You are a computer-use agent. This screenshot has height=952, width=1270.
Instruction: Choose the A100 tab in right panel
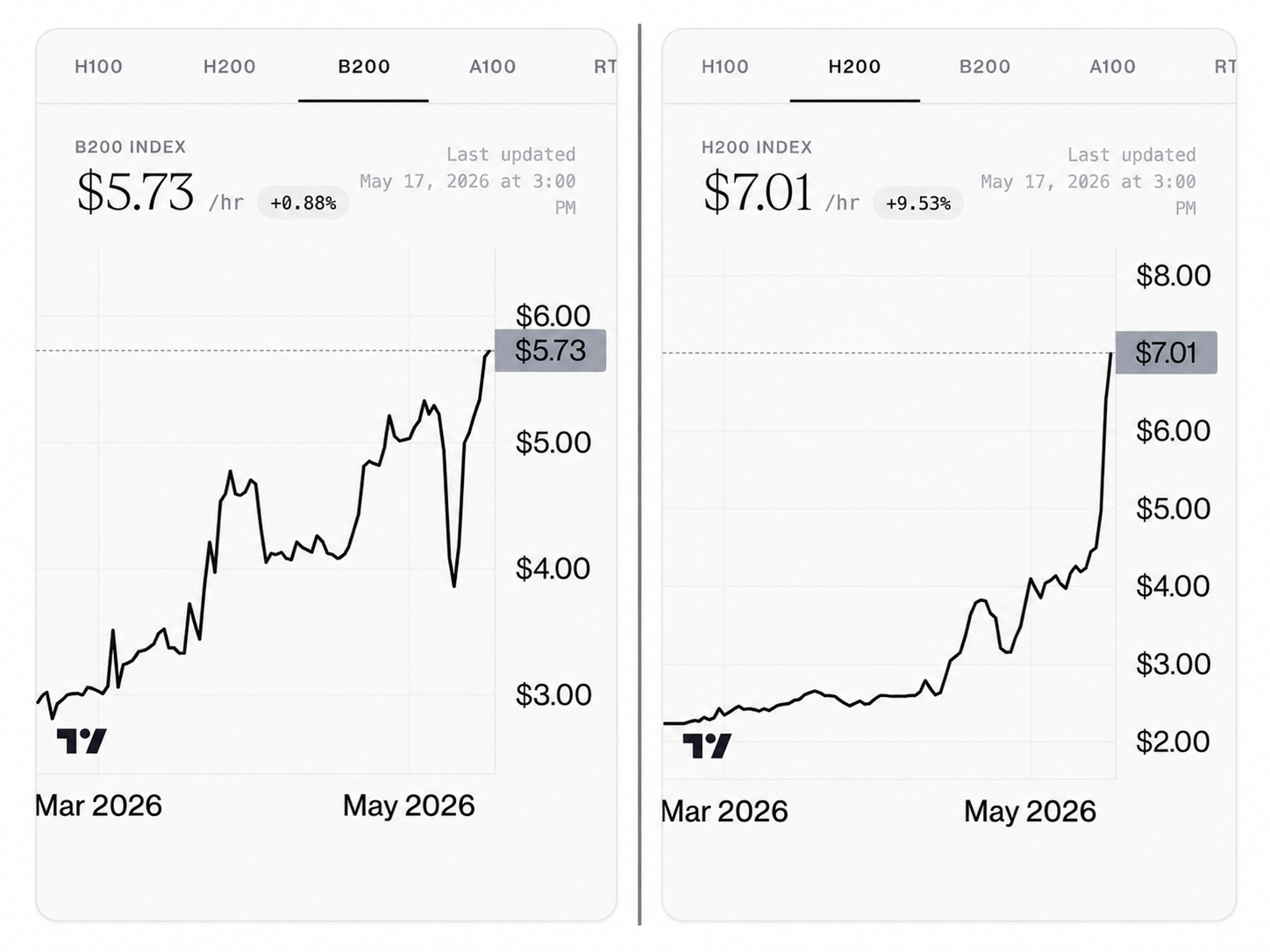1112,67
